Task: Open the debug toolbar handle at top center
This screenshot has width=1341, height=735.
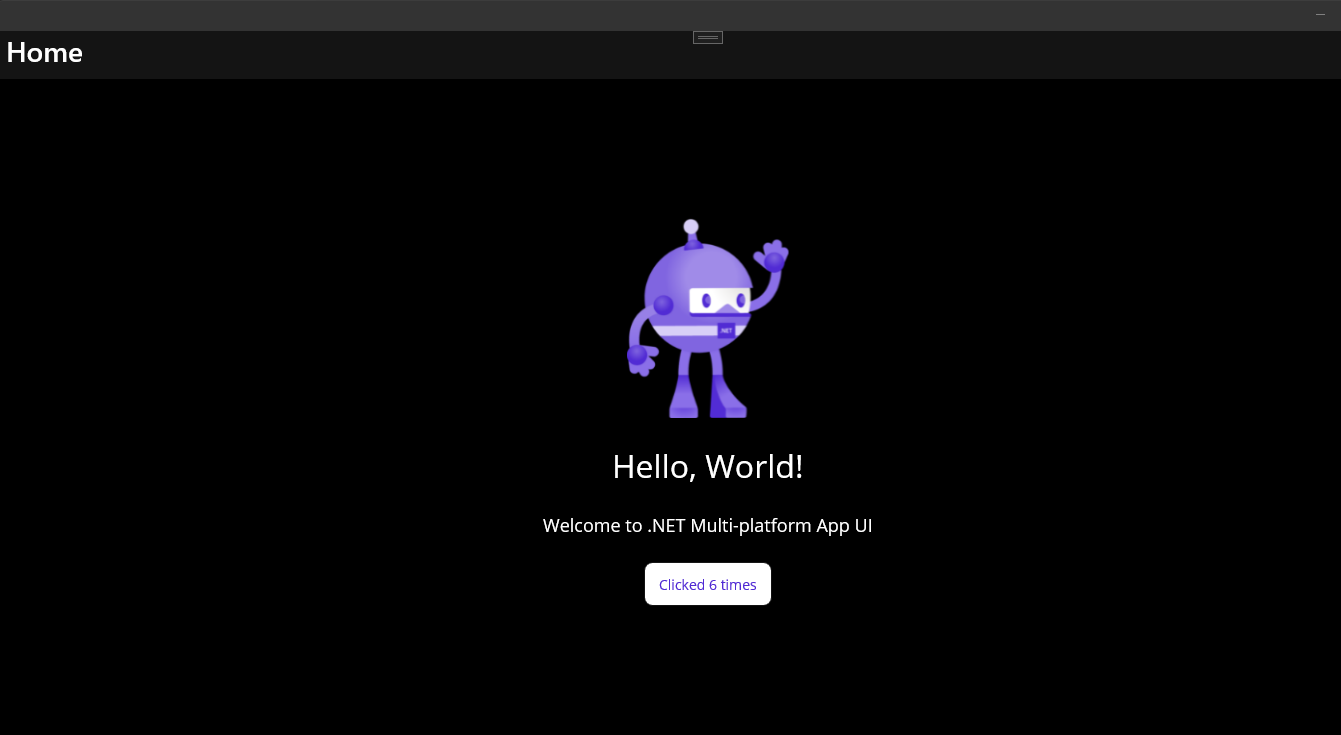Action: [x=708, y=37]
